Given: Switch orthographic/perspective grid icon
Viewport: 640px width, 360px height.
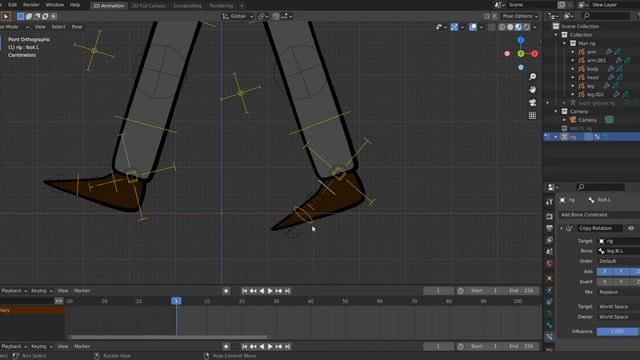Looking at the screenshot, I should point(532,116).
